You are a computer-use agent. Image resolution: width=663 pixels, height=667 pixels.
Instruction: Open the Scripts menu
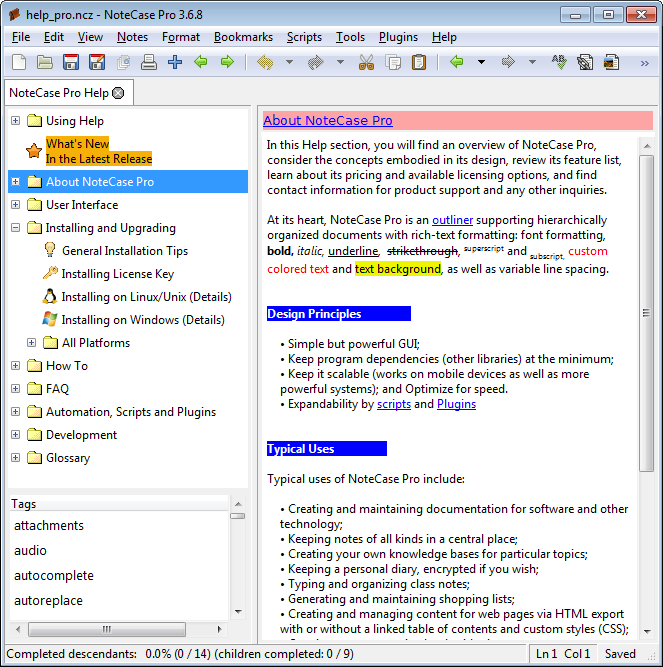click(x=304, y=37)
